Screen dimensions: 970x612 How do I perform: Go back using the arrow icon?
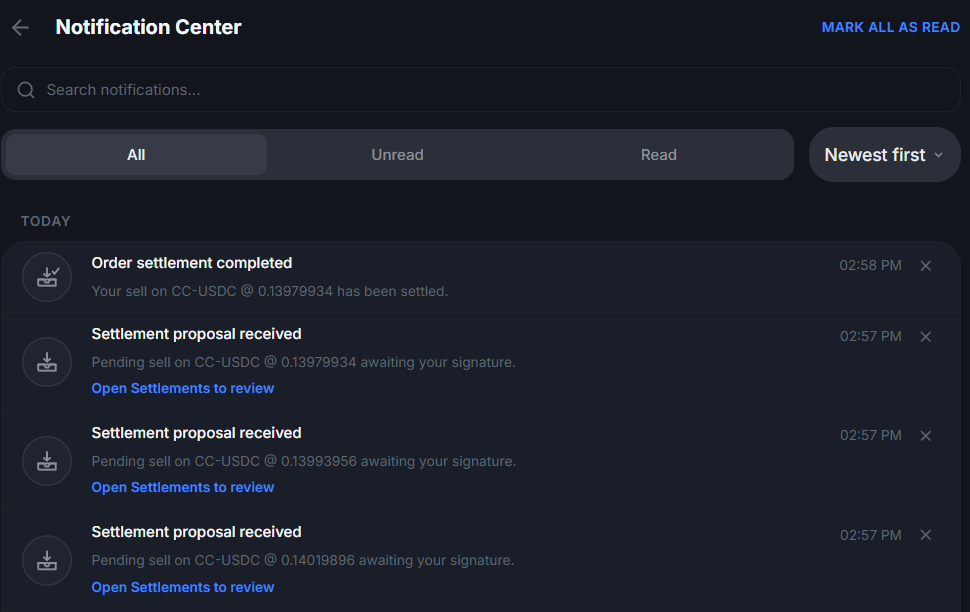20,27
